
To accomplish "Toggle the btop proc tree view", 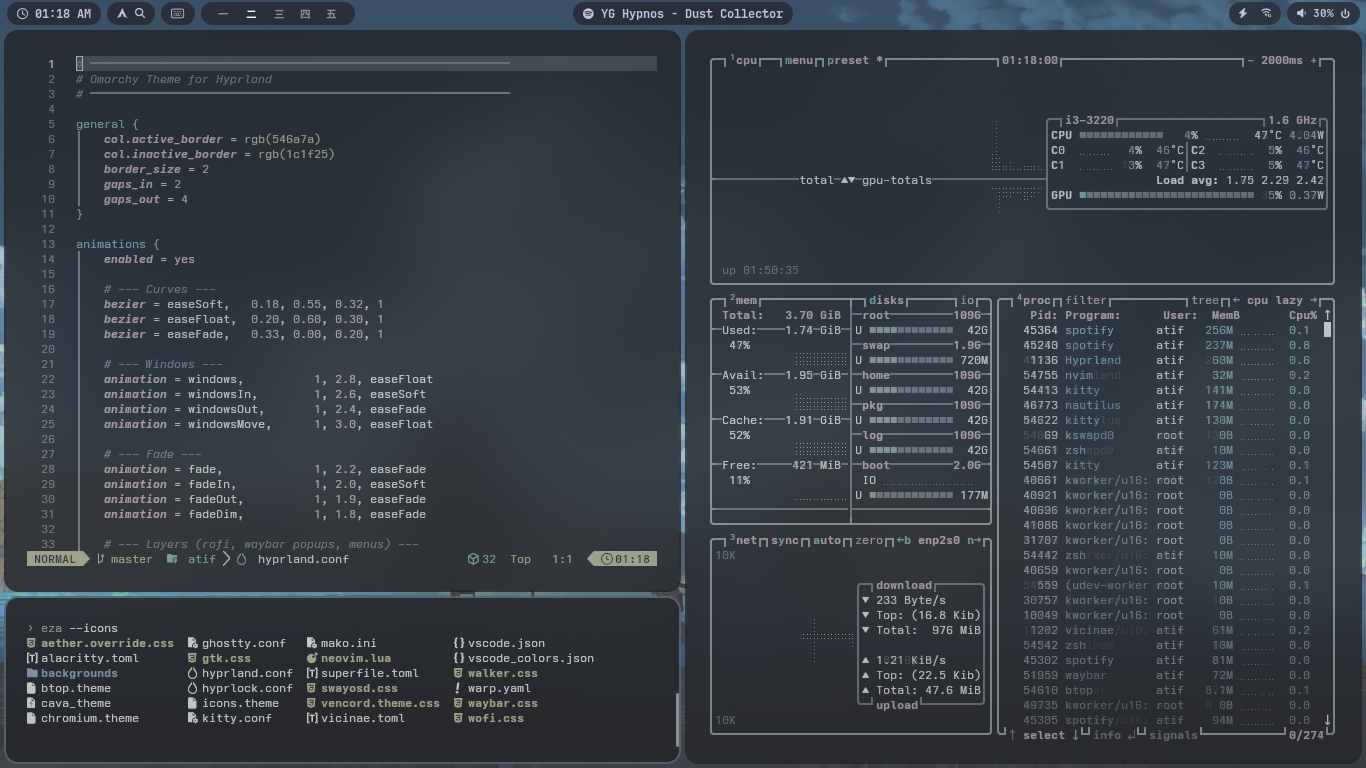I will (x=1205, y=300).
